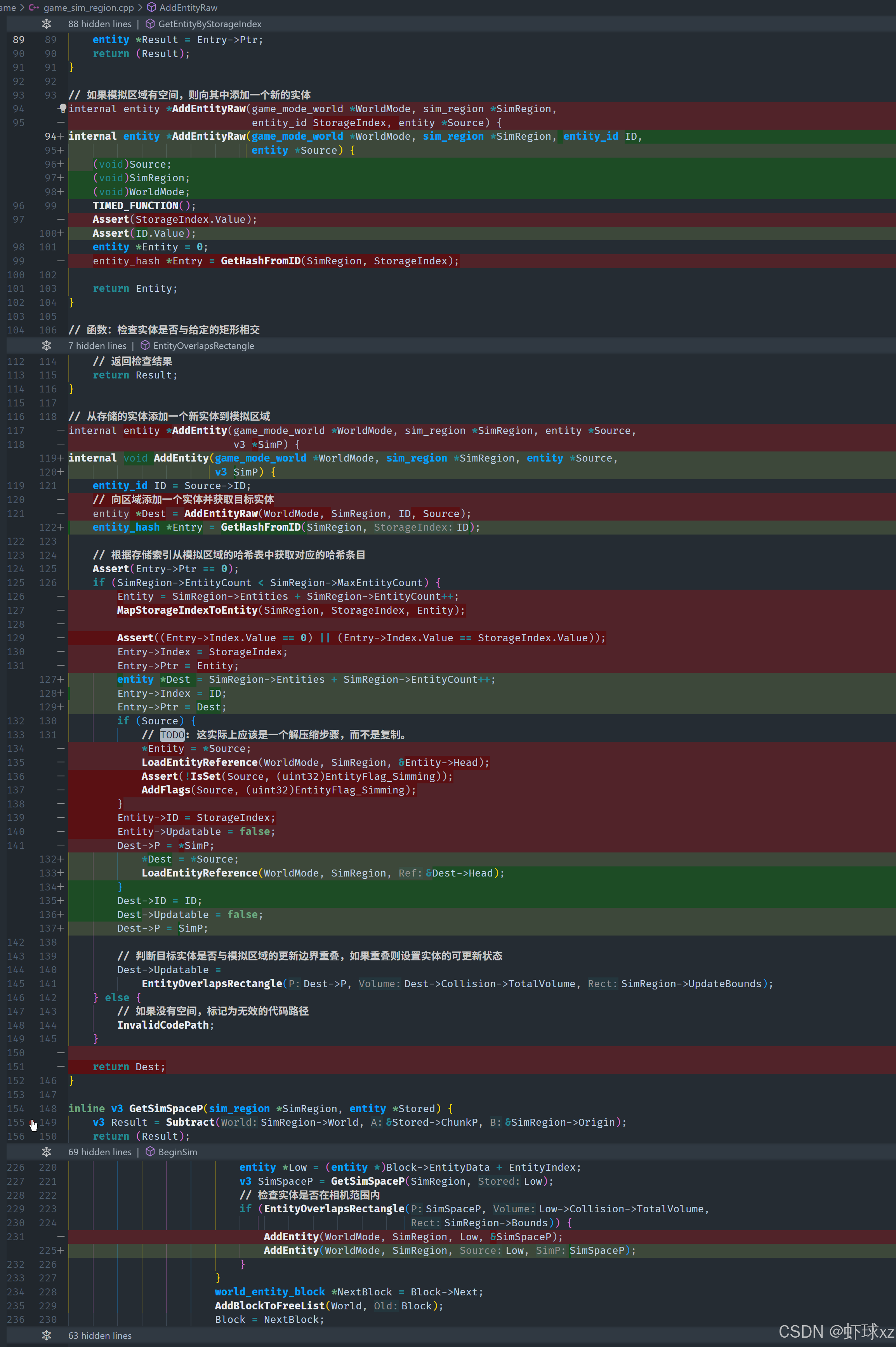The width and height of the screenshot is (896, 1347).
Task: Reveal the 88 hidden lines text
Action: coord(100,24)
